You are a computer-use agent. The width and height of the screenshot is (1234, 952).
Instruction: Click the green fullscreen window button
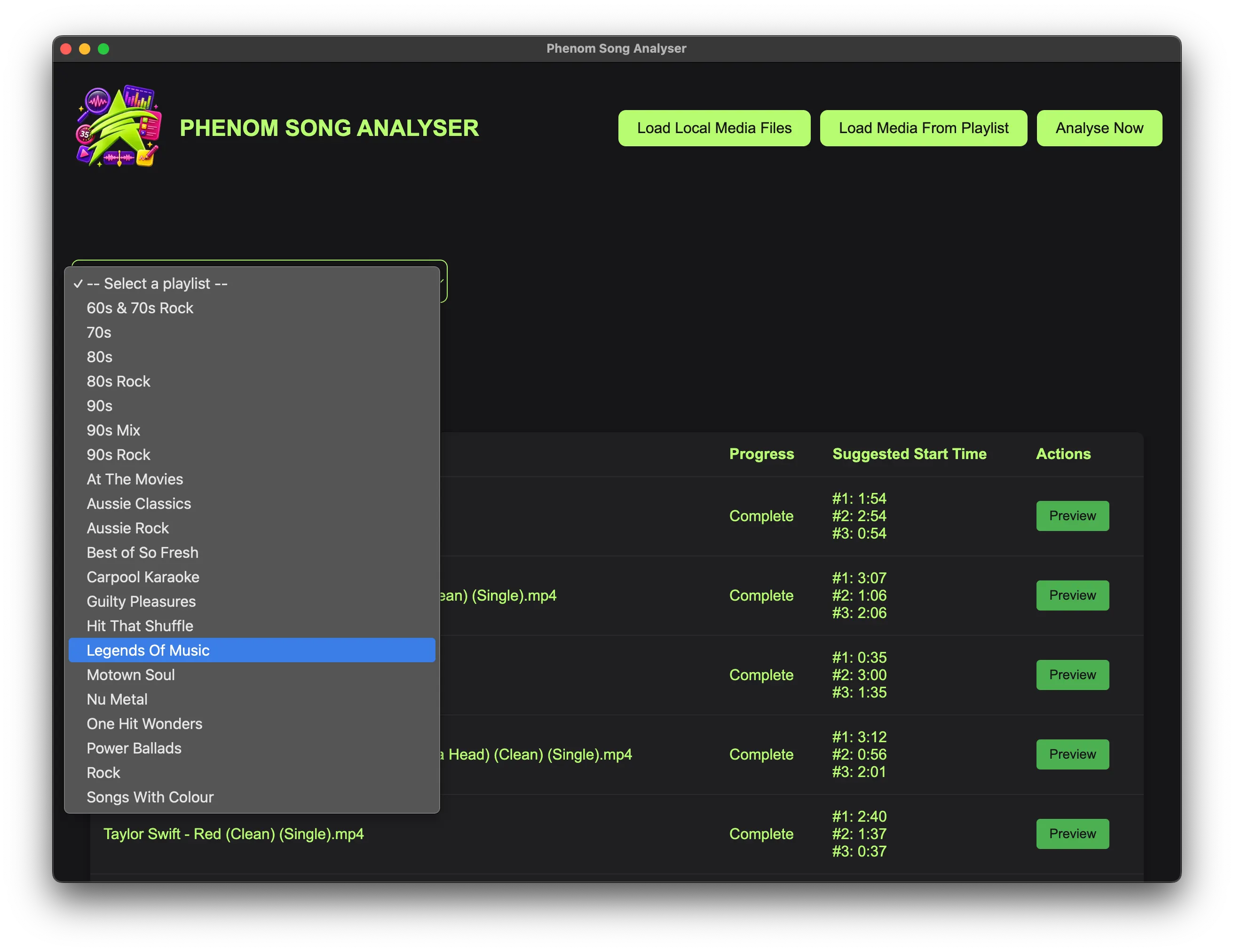point(103,49)
